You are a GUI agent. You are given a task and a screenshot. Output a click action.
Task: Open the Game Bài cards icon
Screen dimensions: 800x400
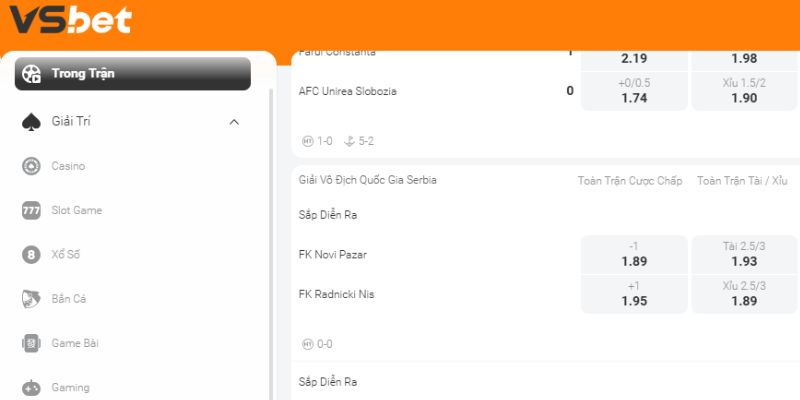click(31, 343)
